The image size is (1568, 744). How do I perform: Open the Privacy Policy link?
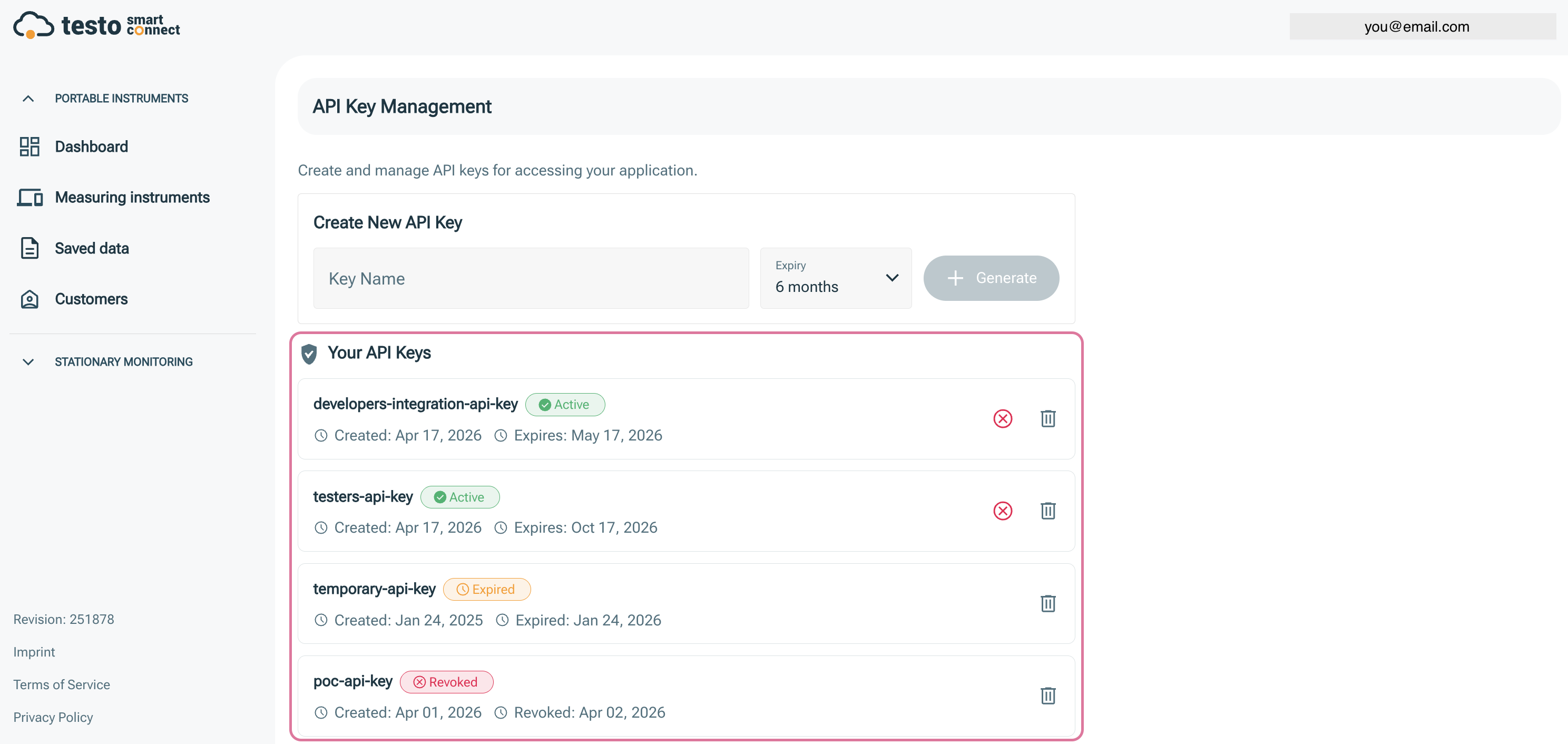point(53,717)
